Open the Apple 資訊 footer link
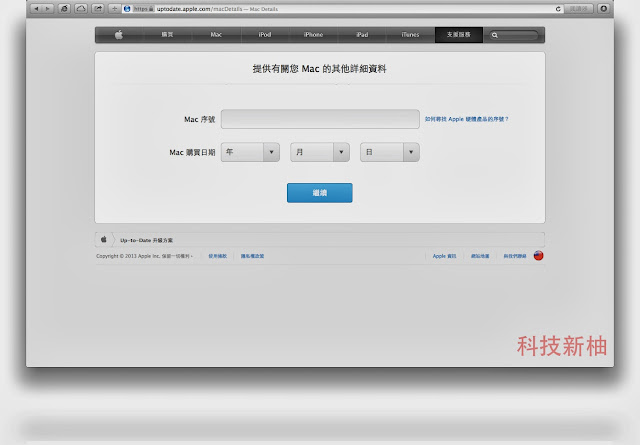The height and width of the screenshot is (445, 640). click(444, 256)
